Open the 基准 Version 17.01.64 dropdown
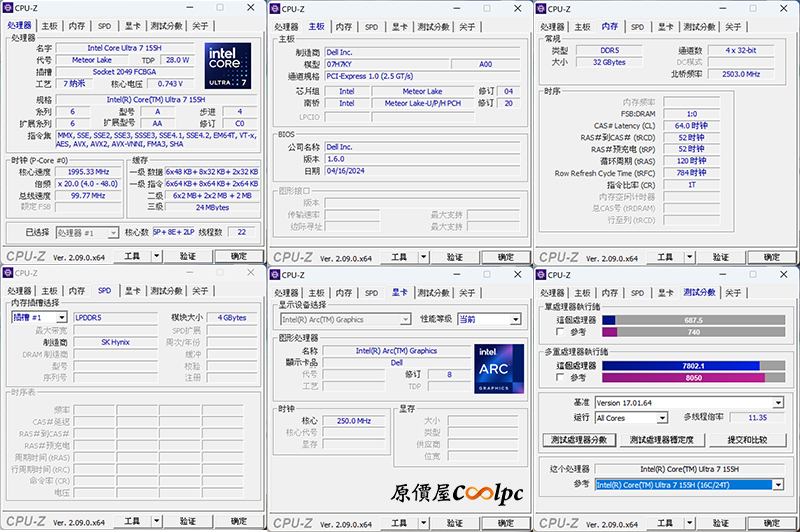The height and width of the screenshot is (532, 800). [689, 402]
